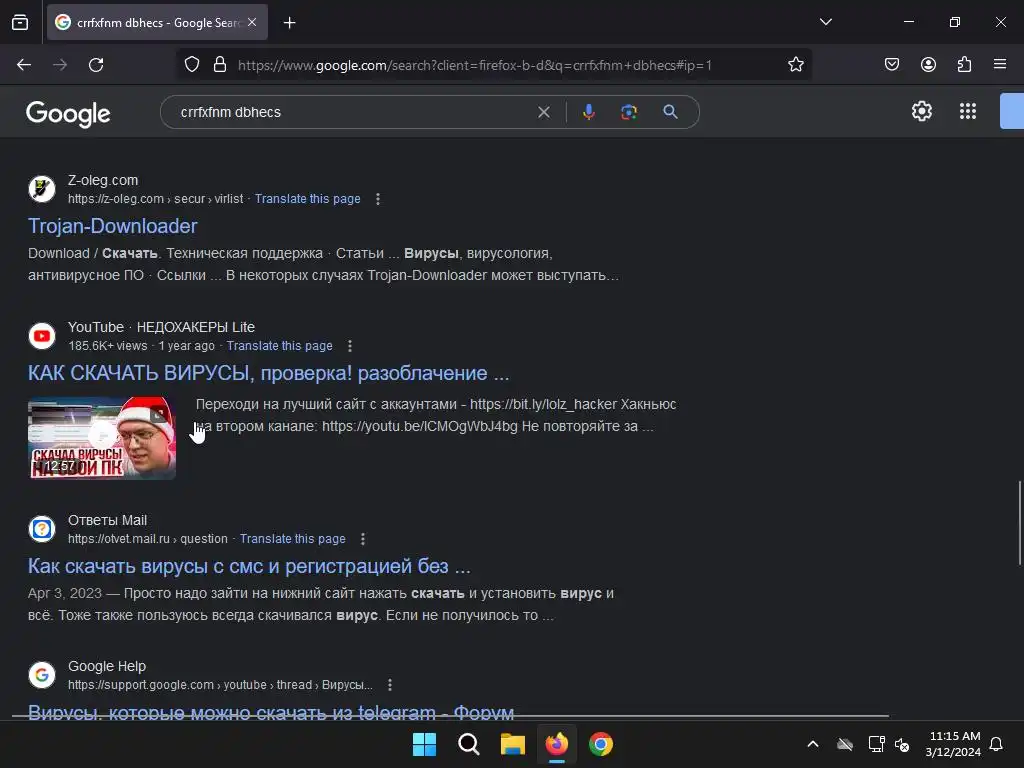
Task: Click the Google Help favicon
Action: [42, 675]
